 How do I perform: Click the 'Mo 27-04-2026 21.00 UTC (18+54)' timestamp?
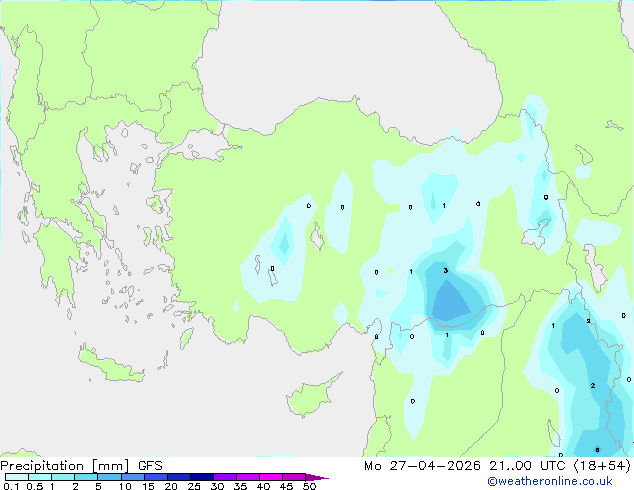[497, 466]
